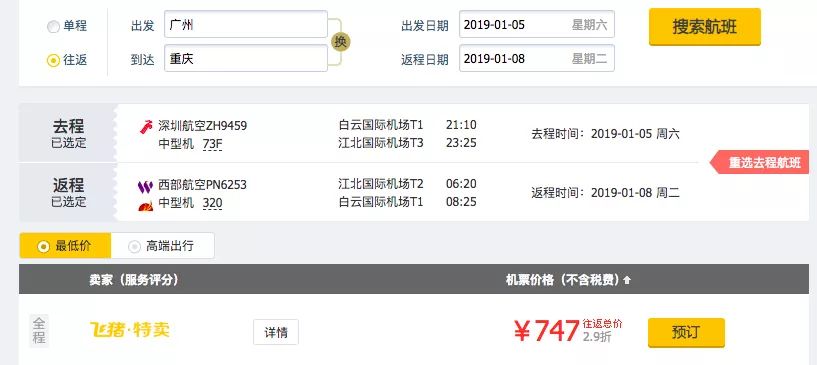Viewport: 817px width, 365px height.
Task: Click the 出发 city field 广州
Action: (246, 24)
